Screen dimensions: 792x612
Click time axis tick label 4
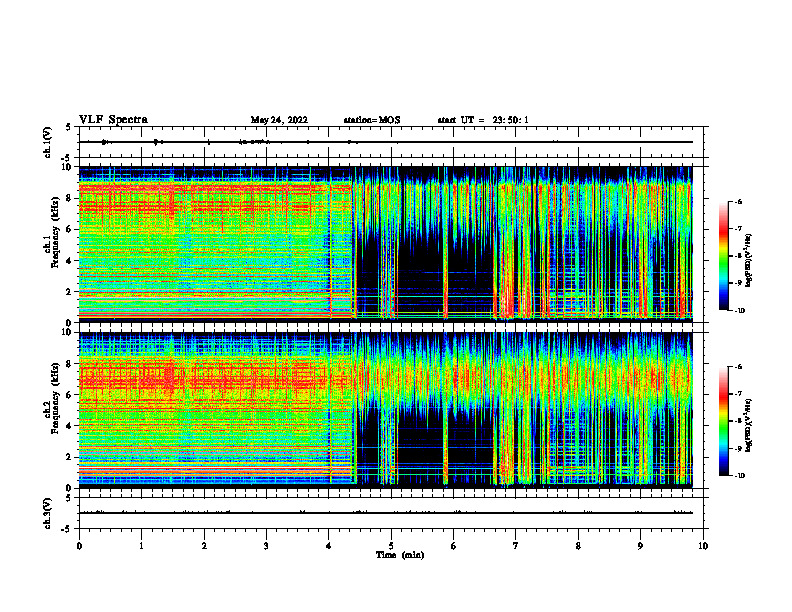[x=329, y=546]
